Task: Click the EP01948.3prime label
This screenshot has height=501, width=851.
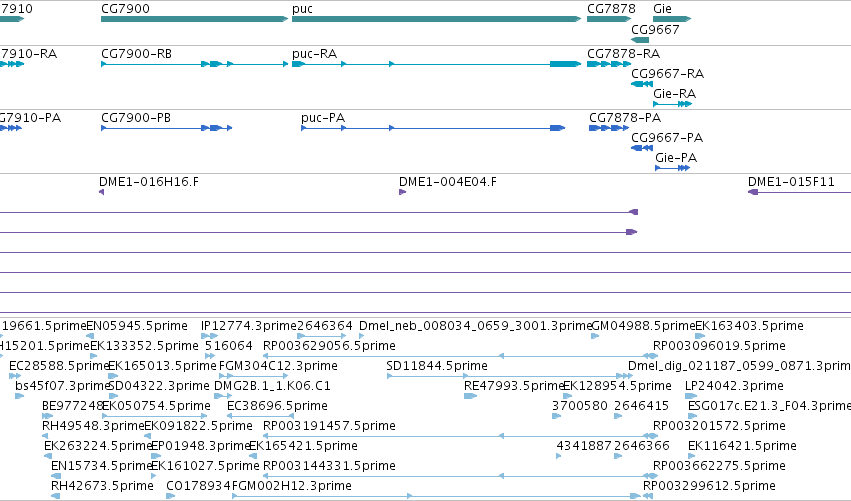Action: pos(200,446)
